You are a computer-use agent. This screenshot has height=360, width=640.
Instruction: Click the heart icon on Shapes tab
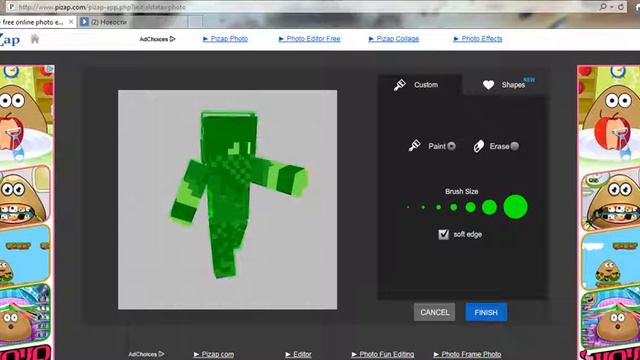488,85
